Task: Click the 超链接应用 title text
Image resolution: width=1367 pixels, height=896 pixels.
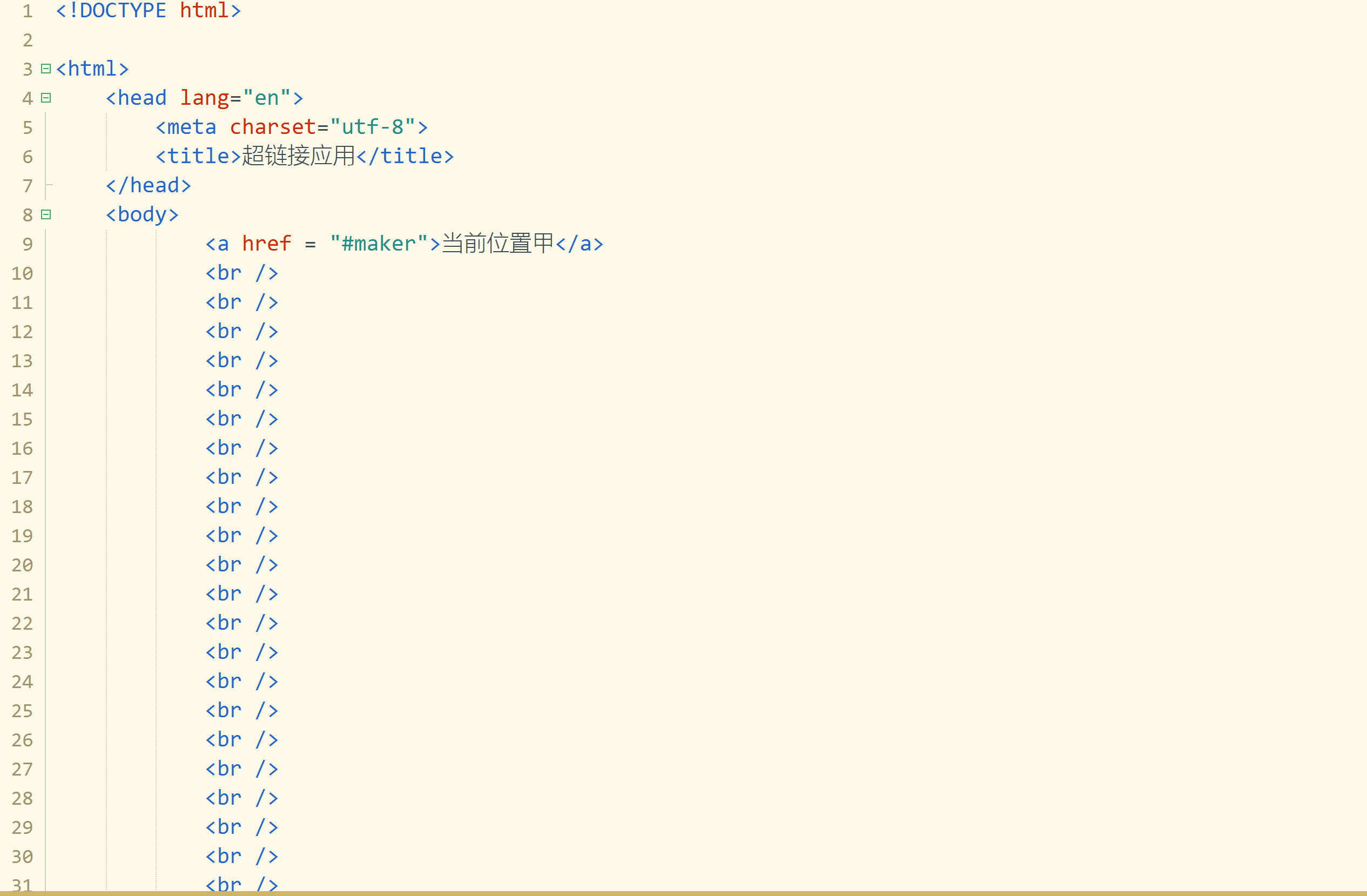Action: coord(299,156)
